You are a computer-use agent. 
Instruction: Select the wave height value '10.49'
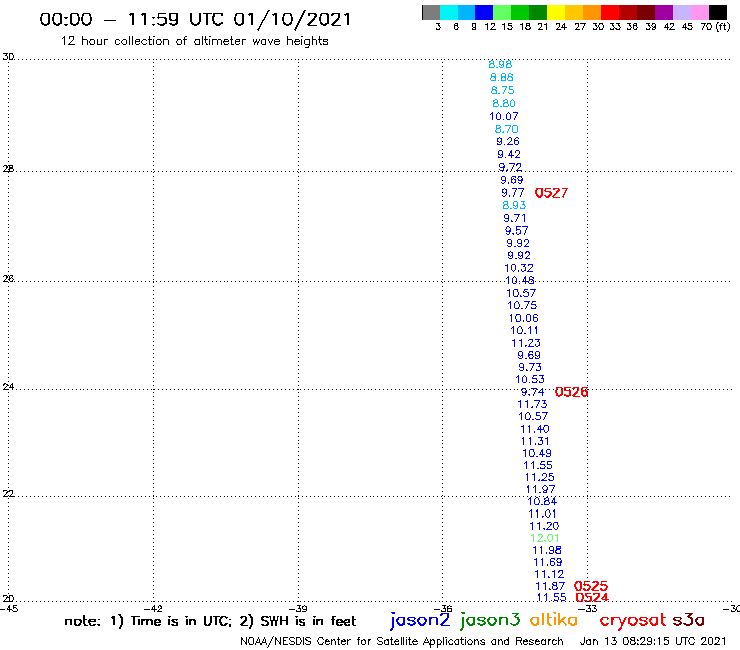[537, 454]
